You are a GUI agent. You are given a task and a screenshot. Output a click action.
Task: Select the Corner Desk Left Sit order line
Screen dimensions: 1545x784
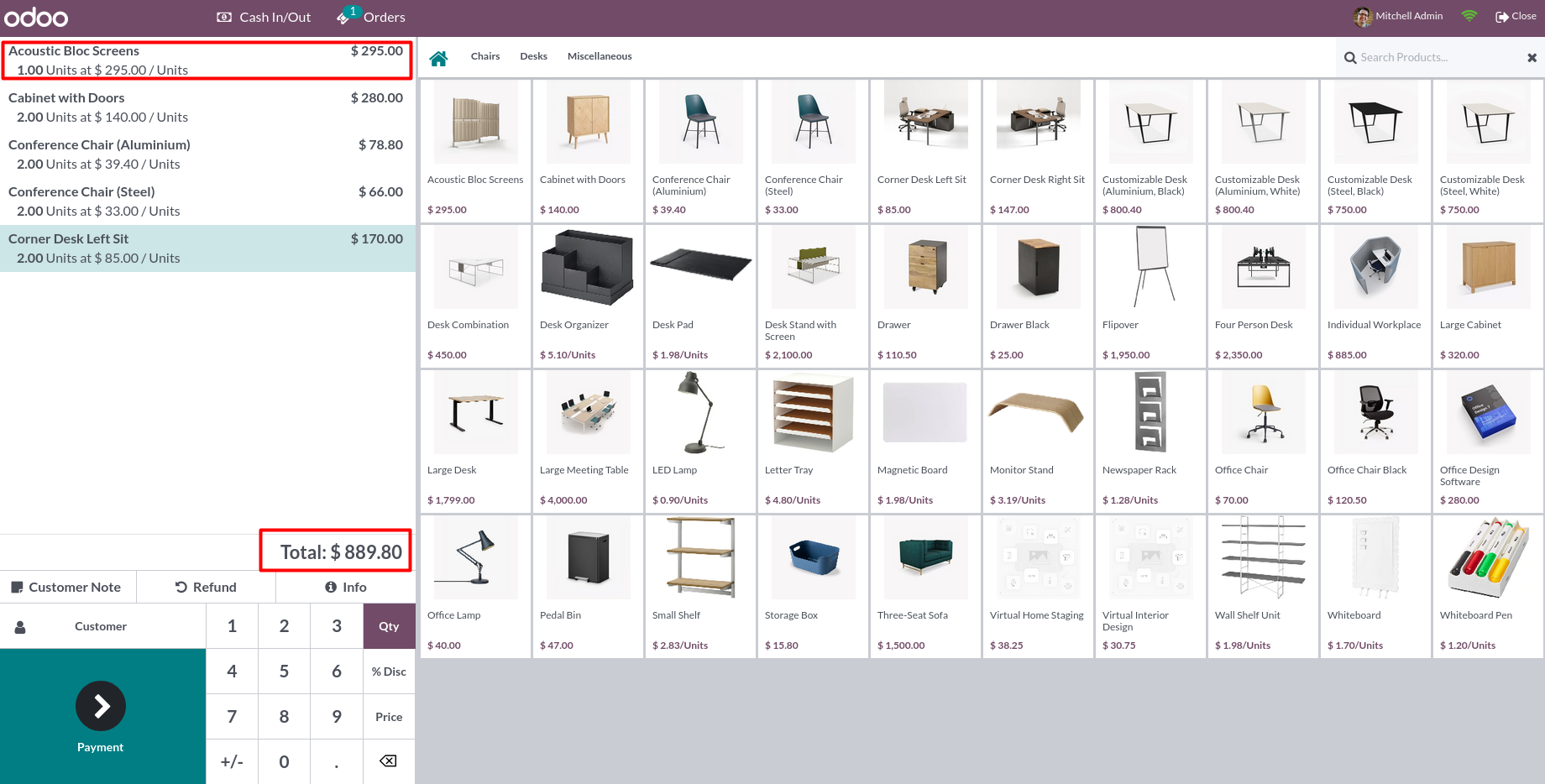click(207, 248)
